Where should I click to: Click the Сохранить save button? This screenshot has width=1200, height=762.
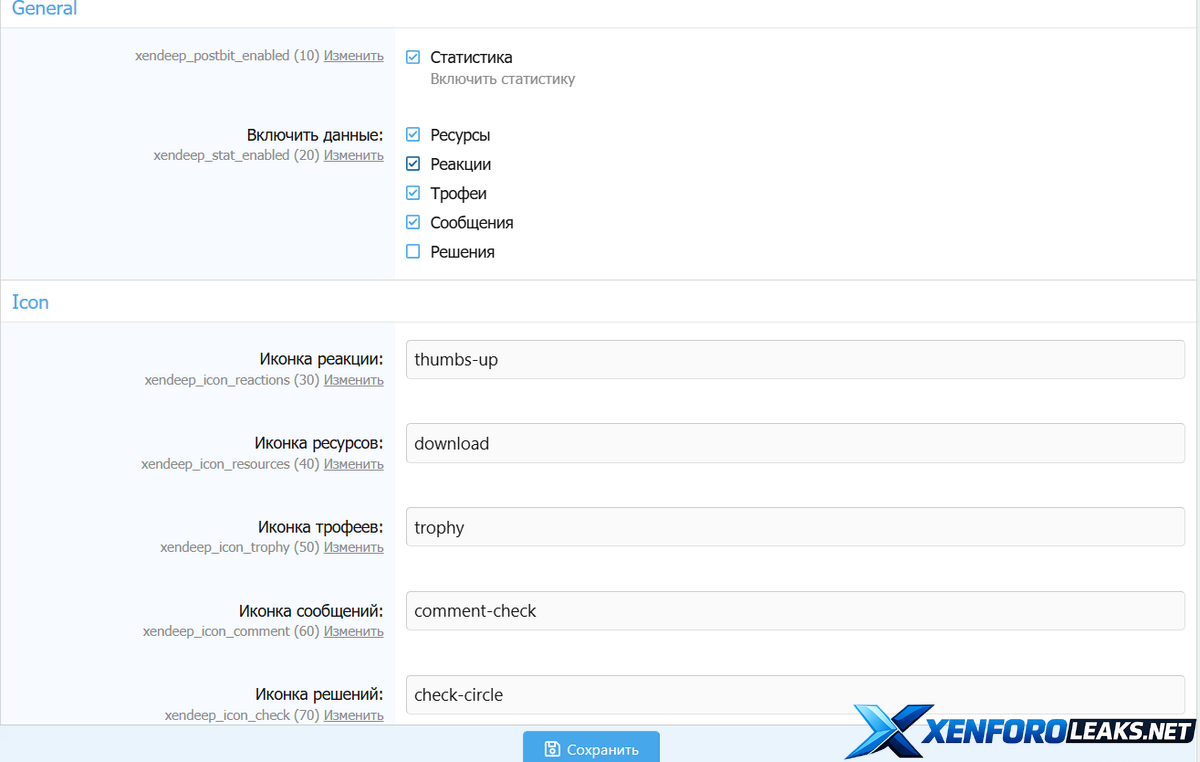591,748
